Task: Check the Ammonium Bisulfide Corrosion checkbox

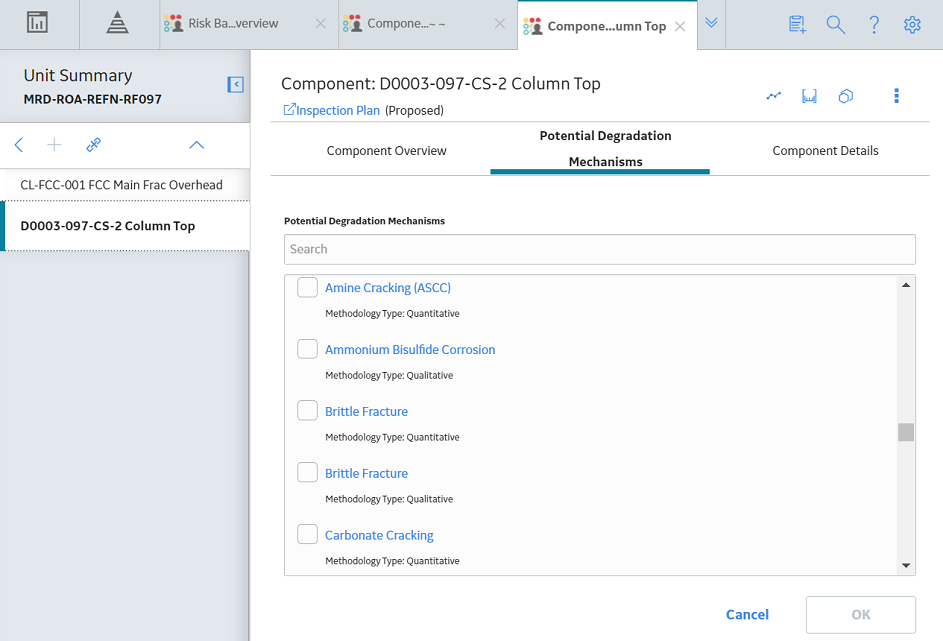Action: (x=307, y=349)
